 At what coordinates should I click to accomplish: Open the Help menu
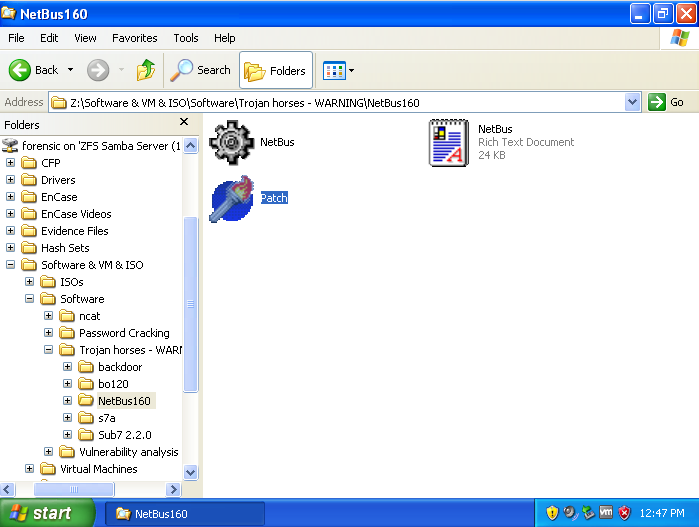pyautogui.click(x=225, y=38)
